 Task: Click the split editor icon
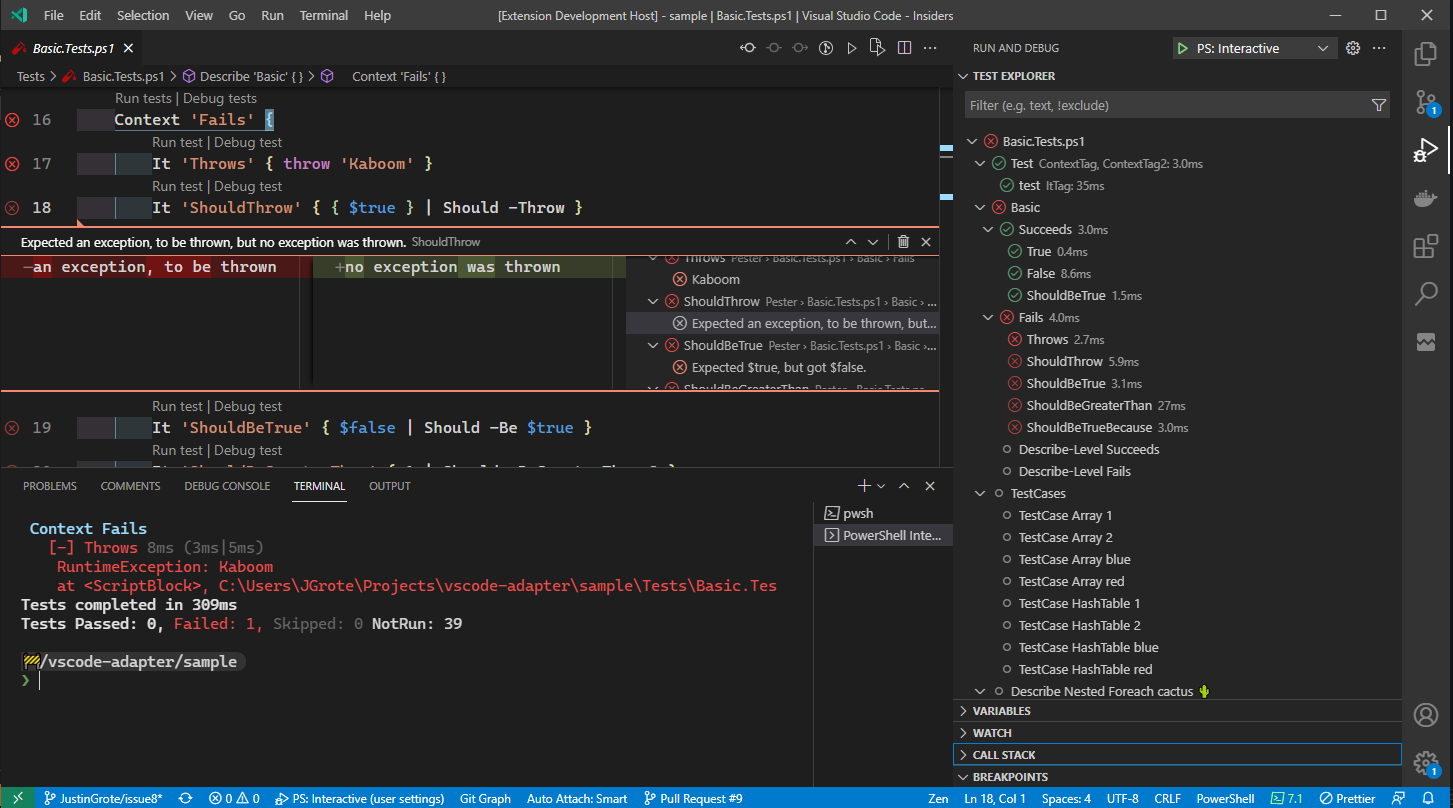tap(904, 48)
